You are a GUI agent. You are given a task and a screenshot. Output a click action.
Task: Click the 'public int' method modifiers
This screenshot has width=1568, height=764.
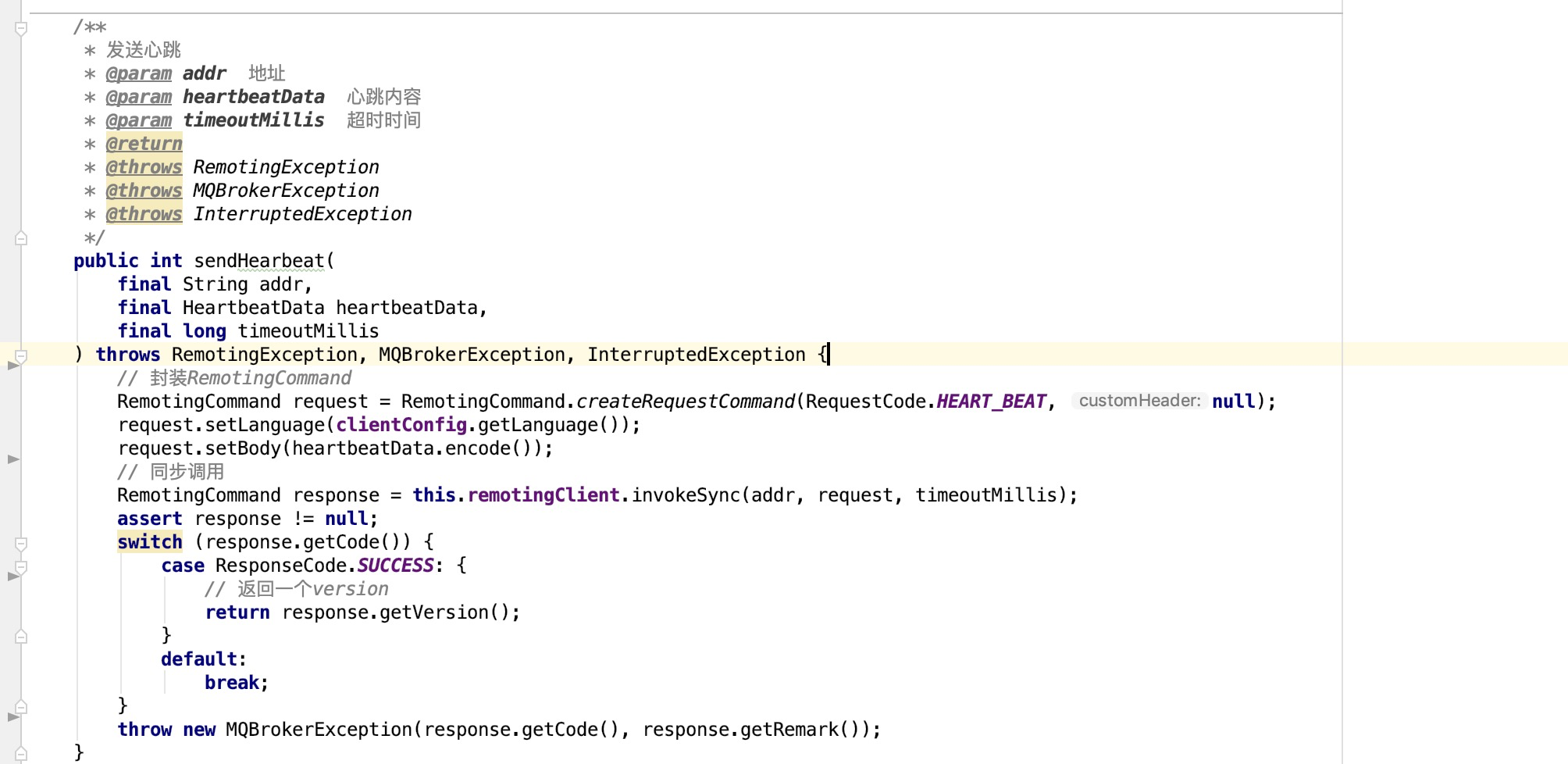pos(128,261)
